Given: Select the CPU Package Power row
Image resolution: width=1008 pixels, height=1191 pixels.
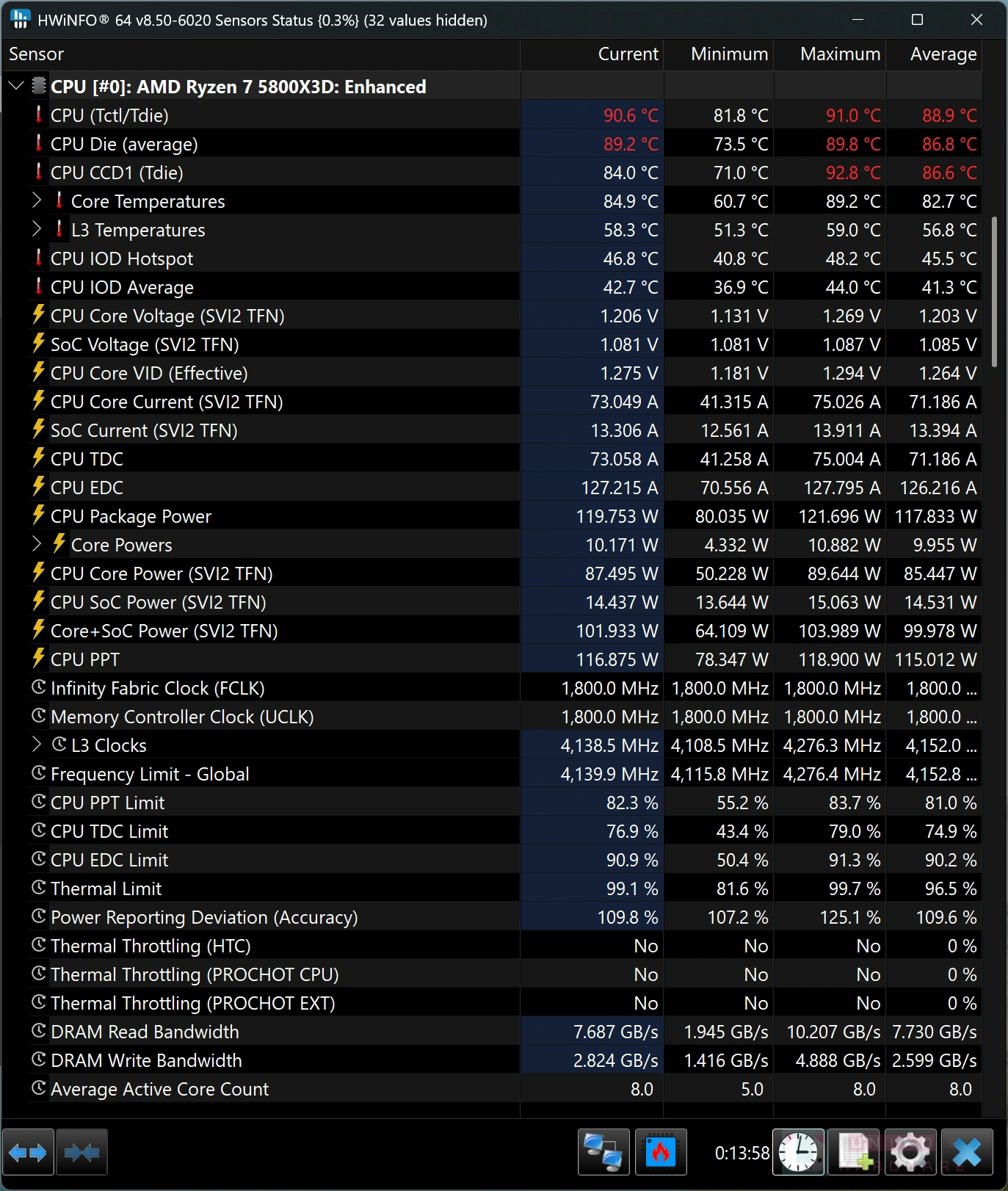Looking at the screenshot, I should point(492,515).
